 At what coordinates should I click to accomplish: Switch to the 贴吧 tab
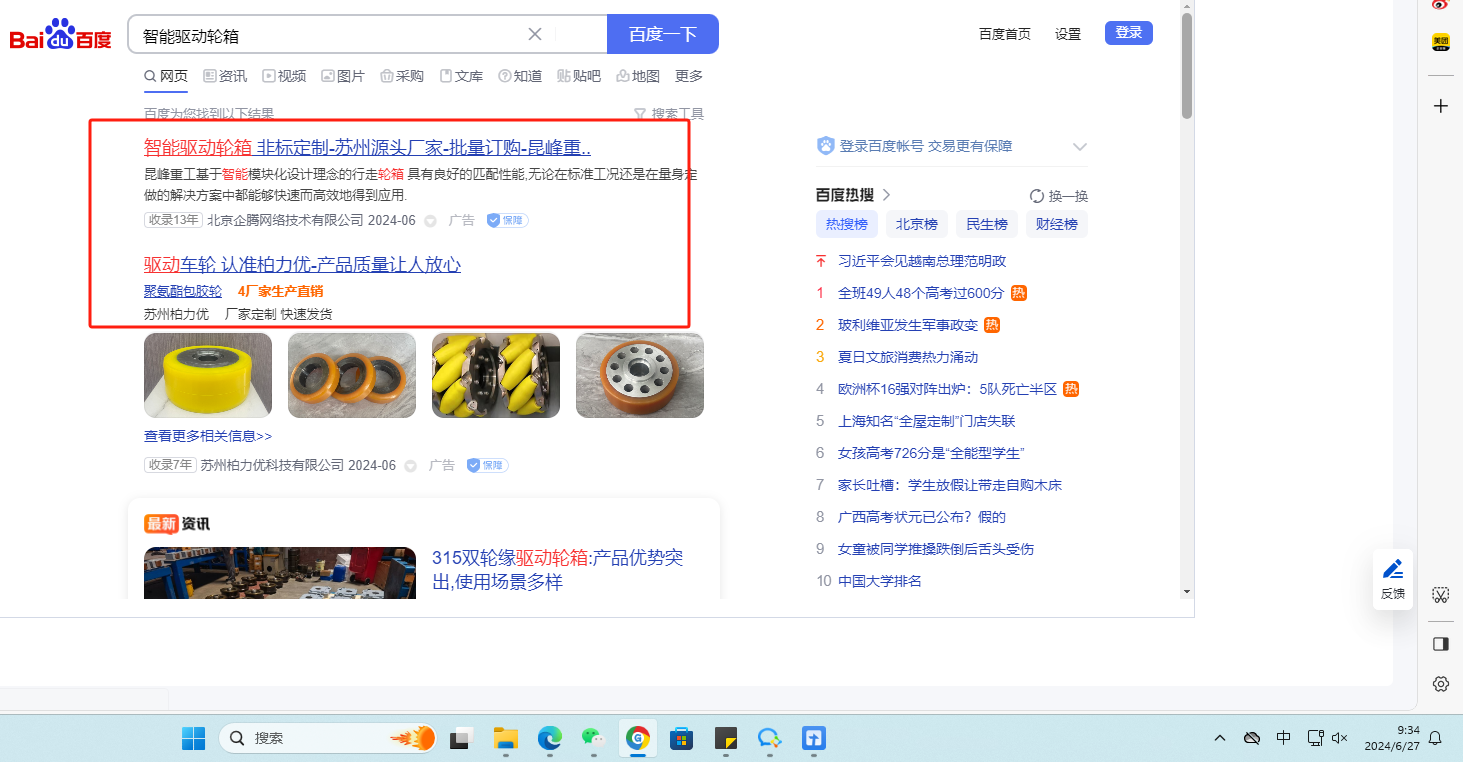[x=579, y=76]
